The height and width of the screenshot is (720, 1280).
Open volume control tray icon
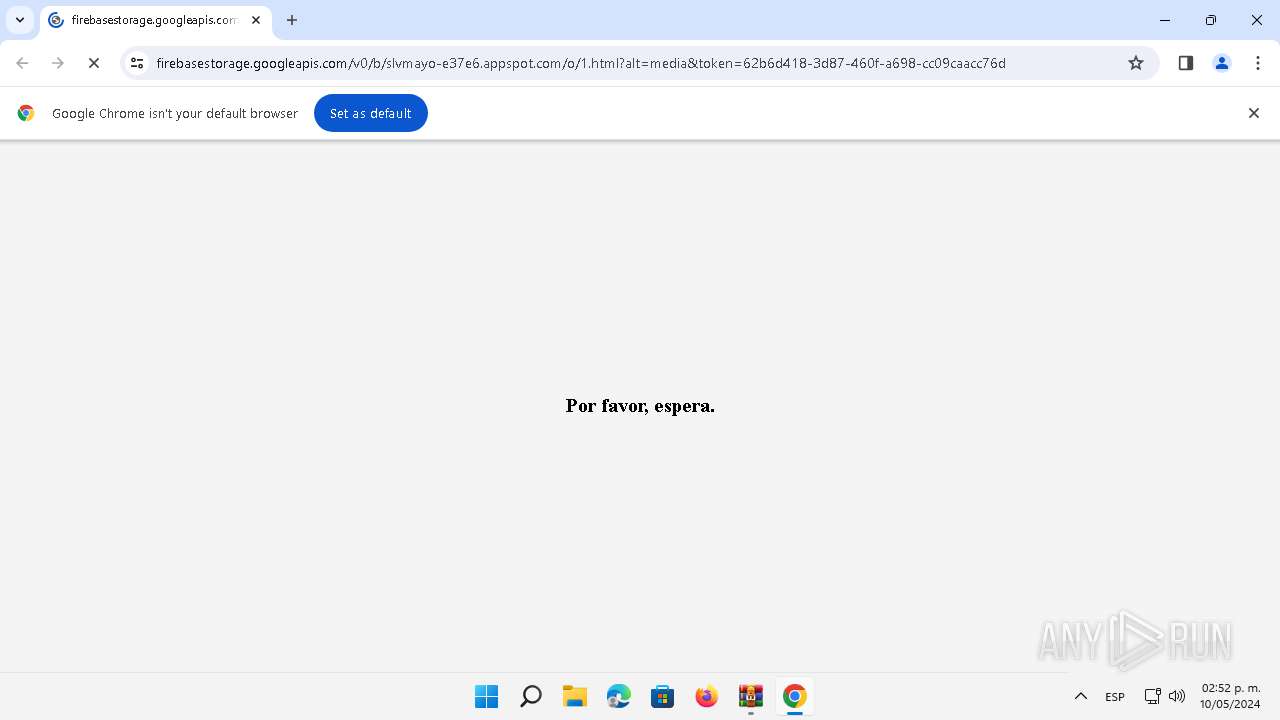pos(1177,696)
